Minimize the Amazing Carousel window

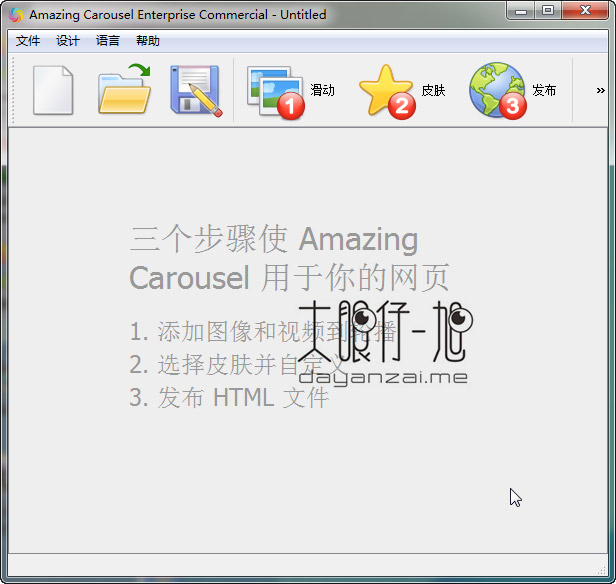click(521, 11)
